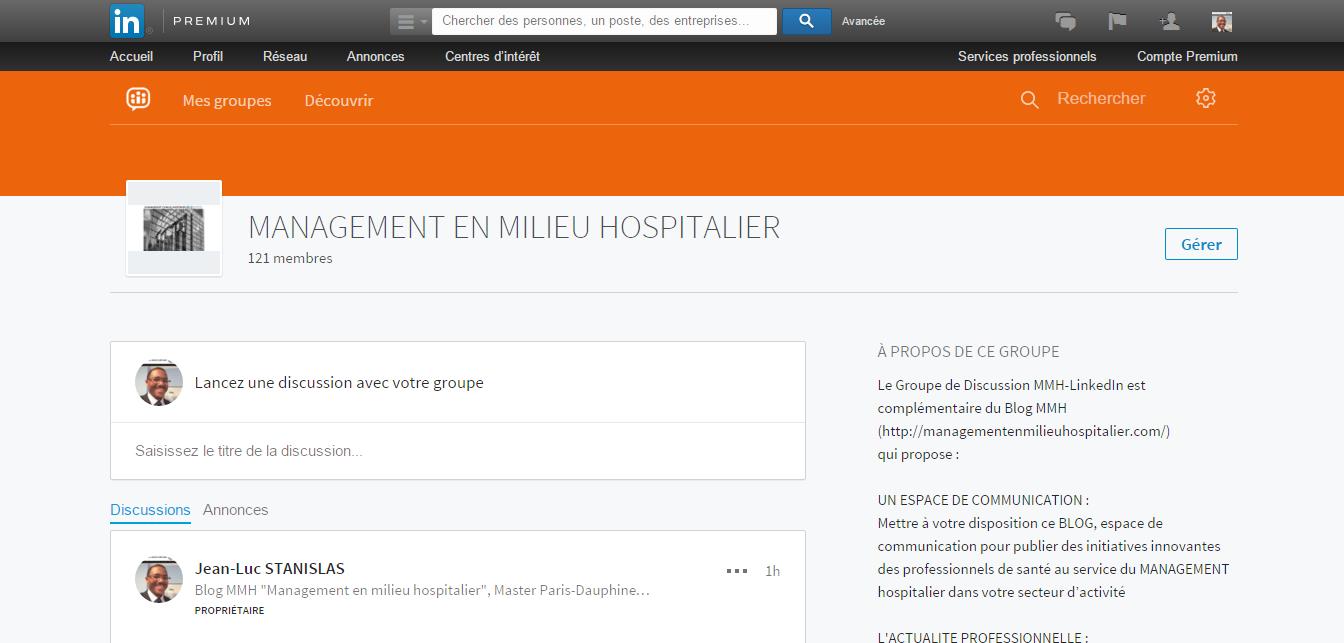Switch to the Discussions tab
Screen dimensions: 1344x643
point(150,510)
